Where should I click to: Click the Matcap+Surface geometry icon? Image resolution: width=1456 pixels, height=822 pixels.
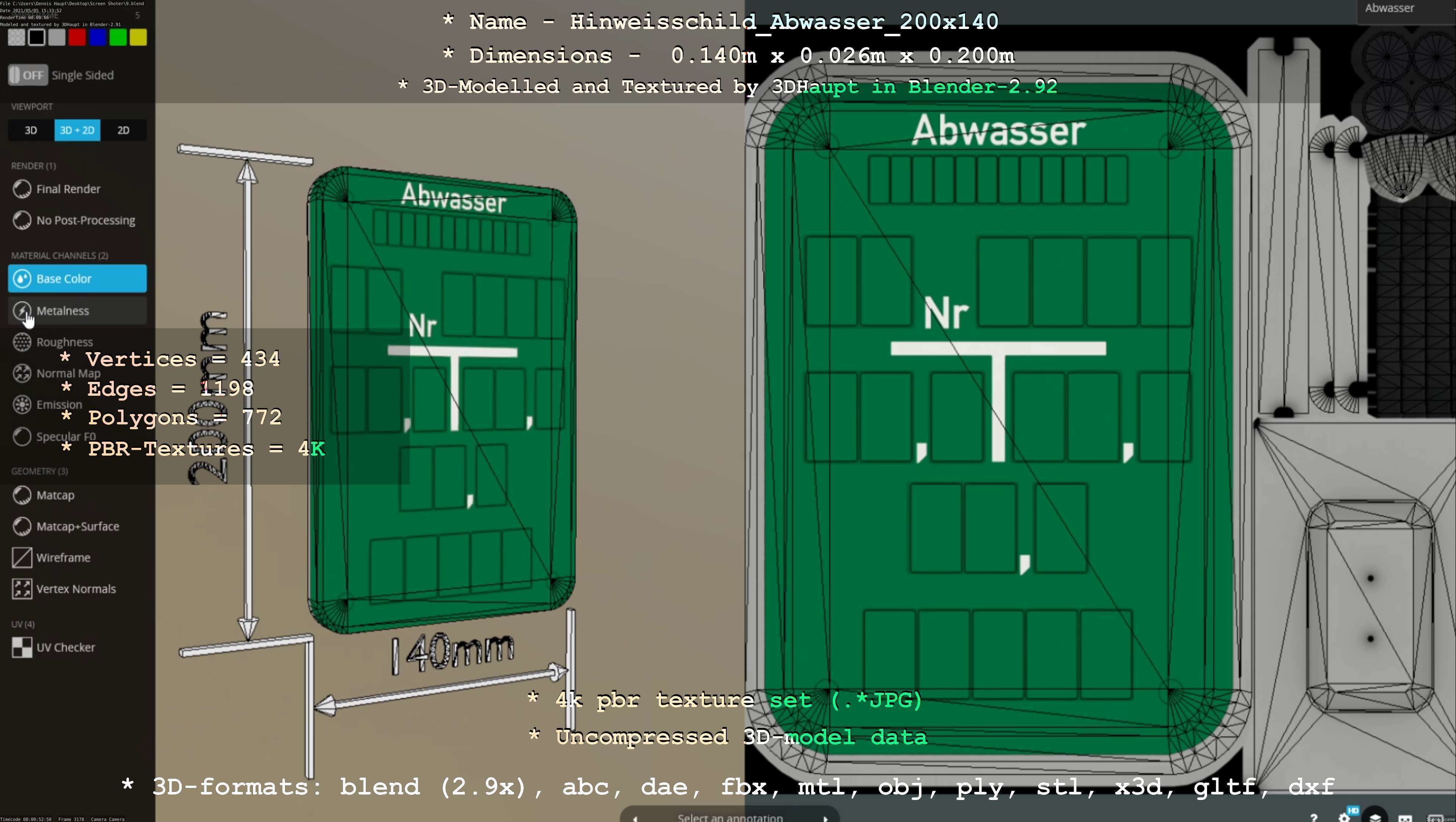pyautogui.click(x=22, y=526)
